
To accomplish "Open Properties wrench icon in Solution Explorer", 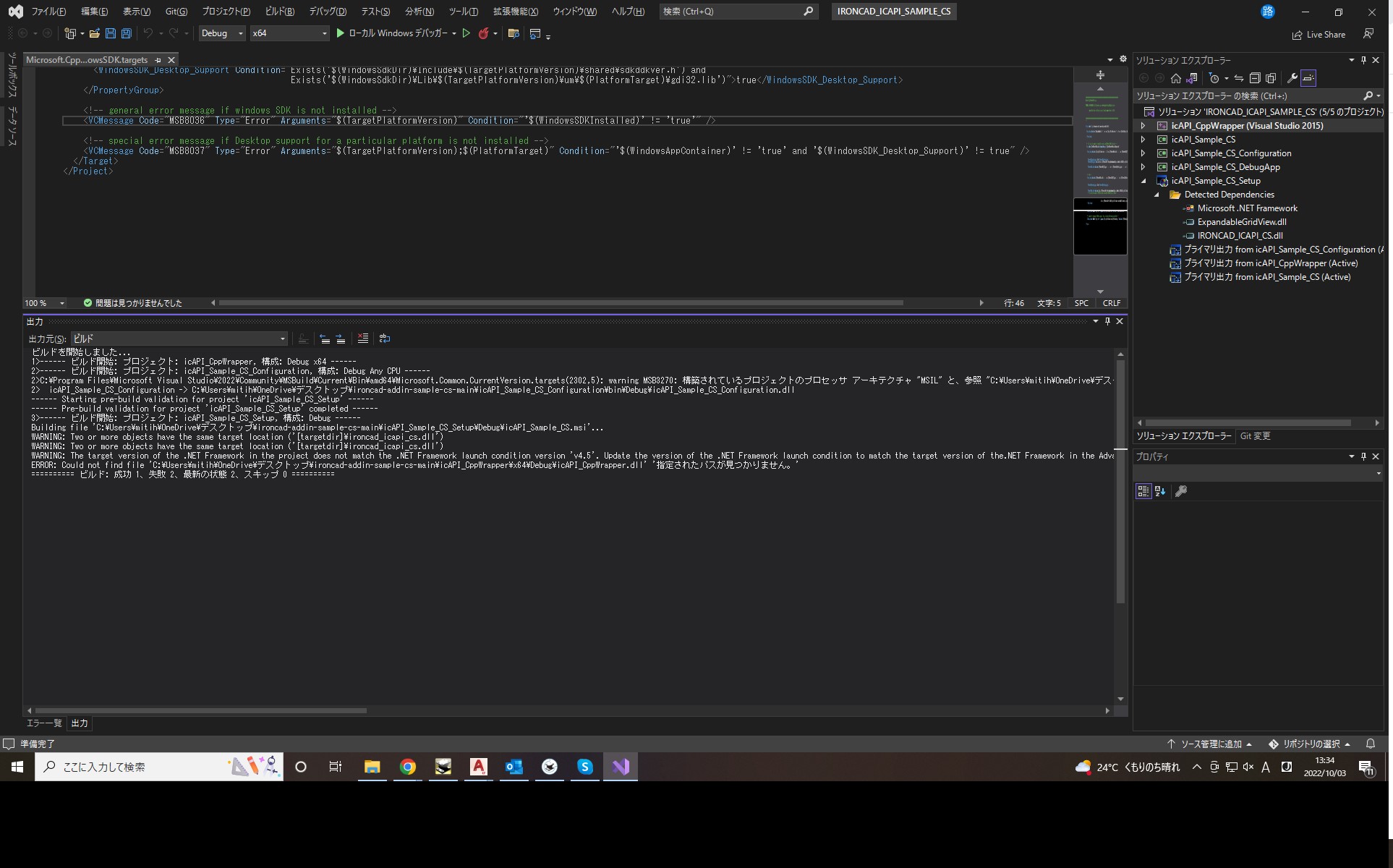I will click(1292, 78).
